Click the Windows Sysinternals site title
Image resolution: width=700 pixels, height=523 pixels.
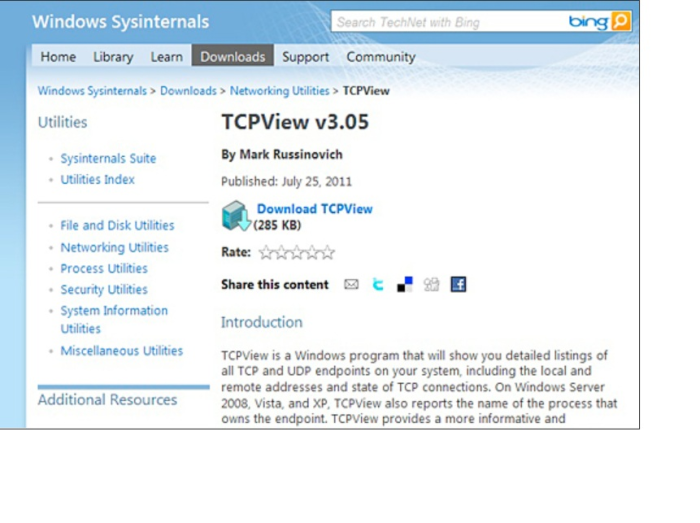click(x=121, y=22)
